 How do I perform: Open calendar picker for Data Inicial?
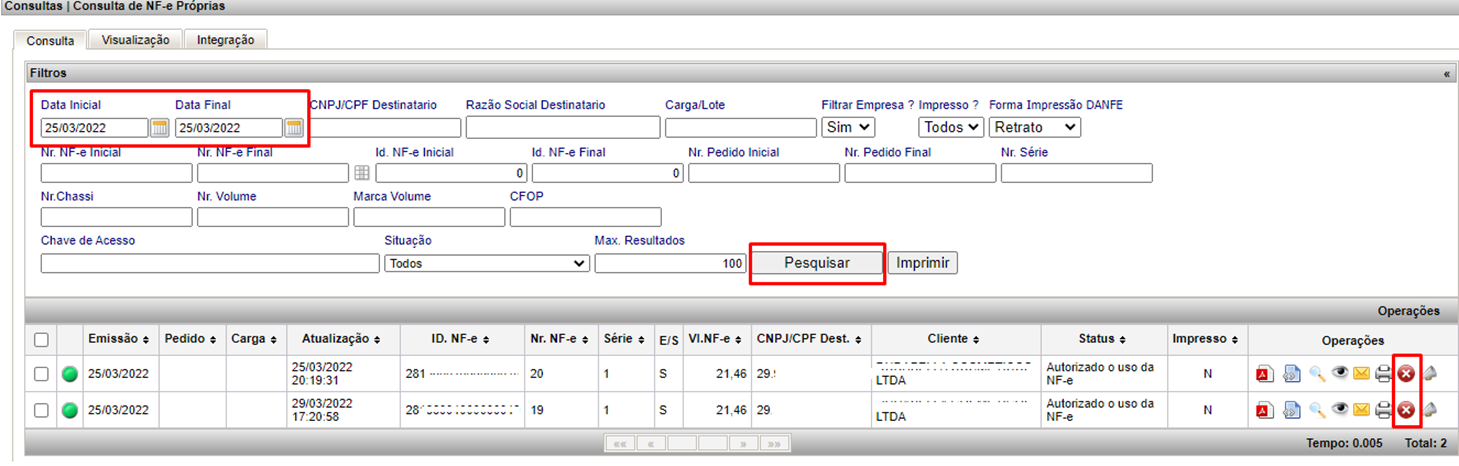pos(160,128)
